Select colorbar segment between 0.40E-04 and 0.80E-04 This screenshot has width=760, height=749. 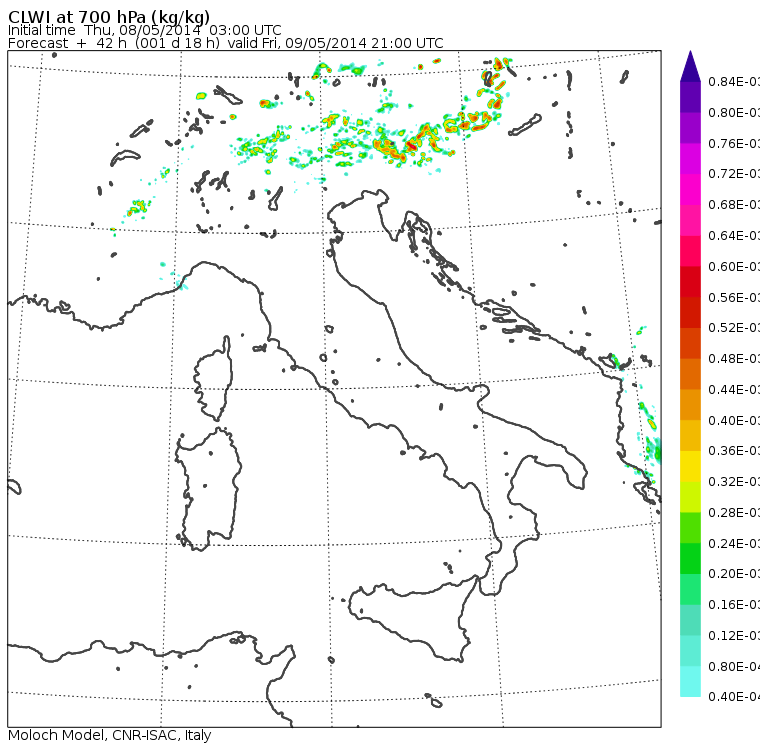coord(690,682)
